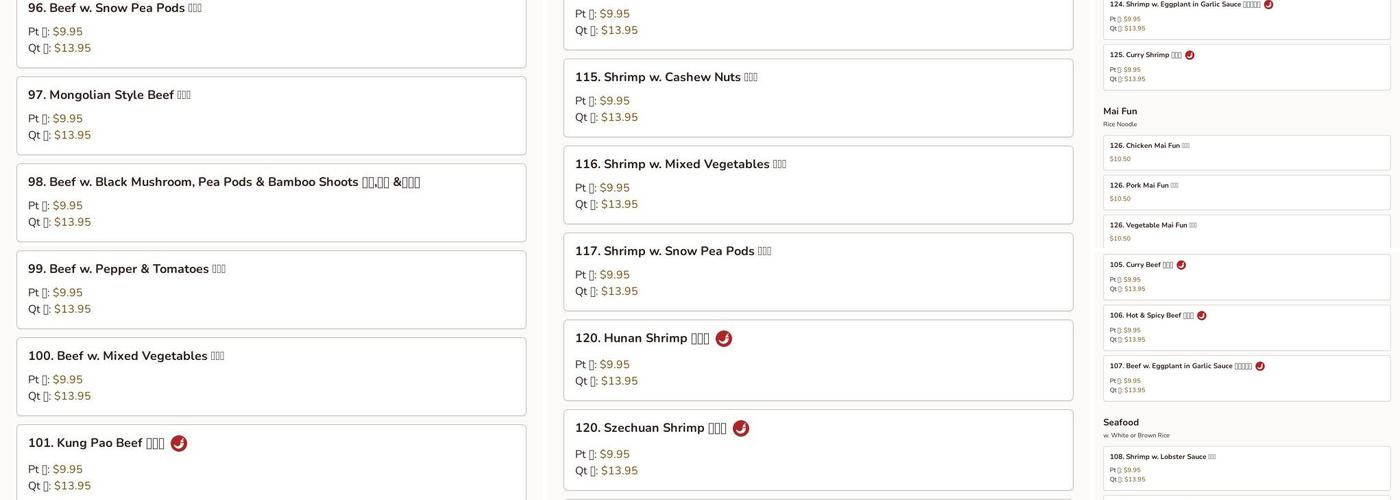The width and height of the screenshot is (1400, 500).
Task: Click the spicy icon beside Curry Shrimp
Action: click(x=1190, y=55)
